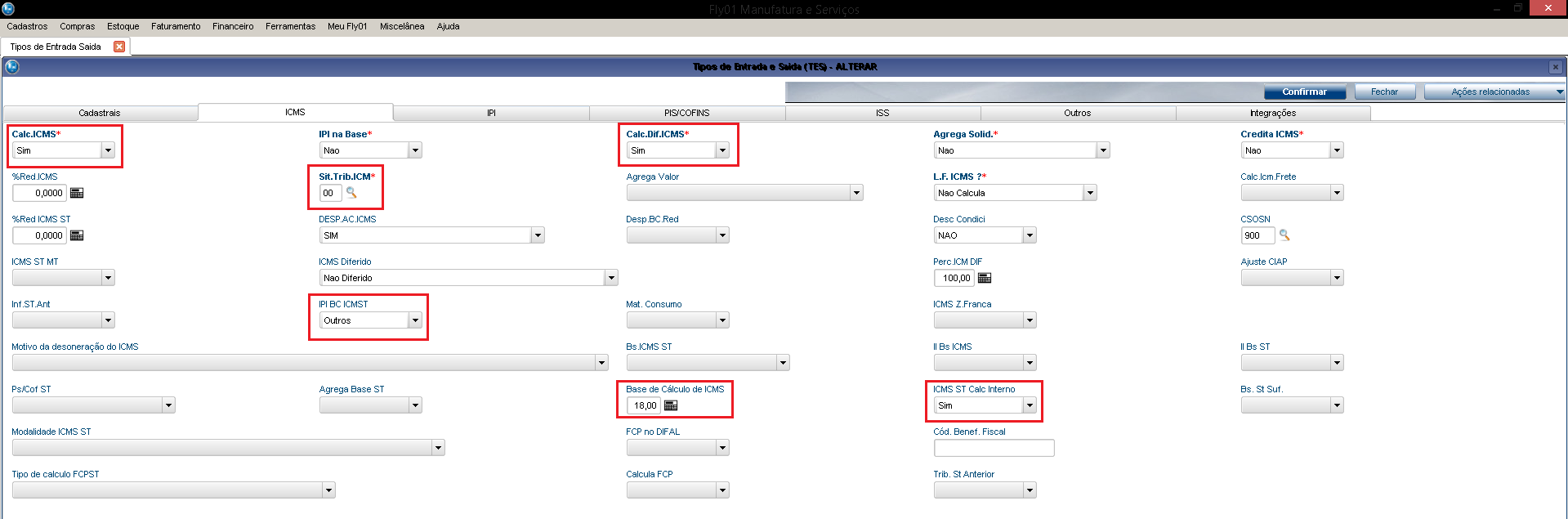Open calculator icon for Perc.ICM DIF
The image size is (1568, 519).
[985, 278]
